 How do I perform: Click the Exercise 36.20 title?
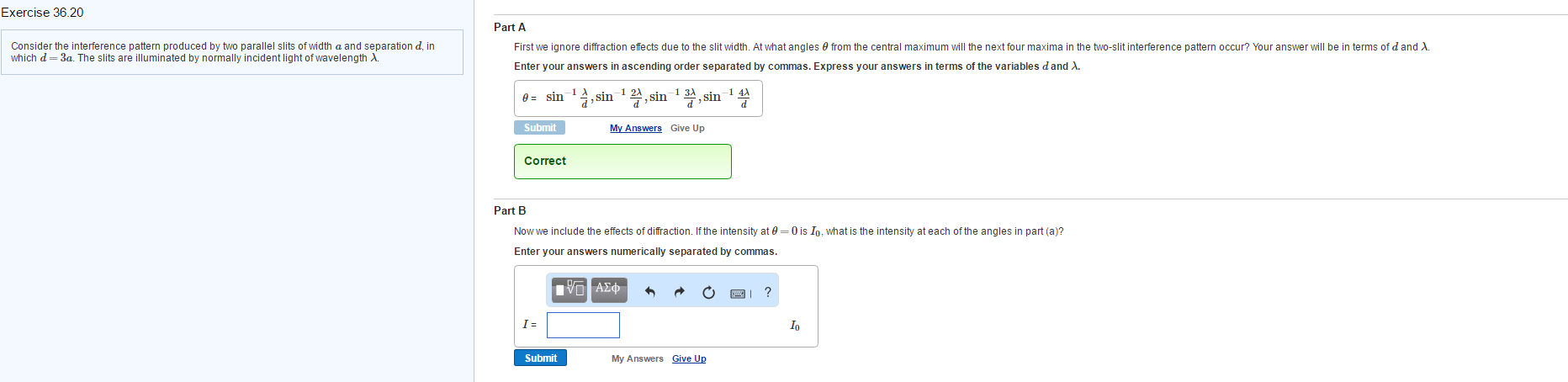coord(42,13)
